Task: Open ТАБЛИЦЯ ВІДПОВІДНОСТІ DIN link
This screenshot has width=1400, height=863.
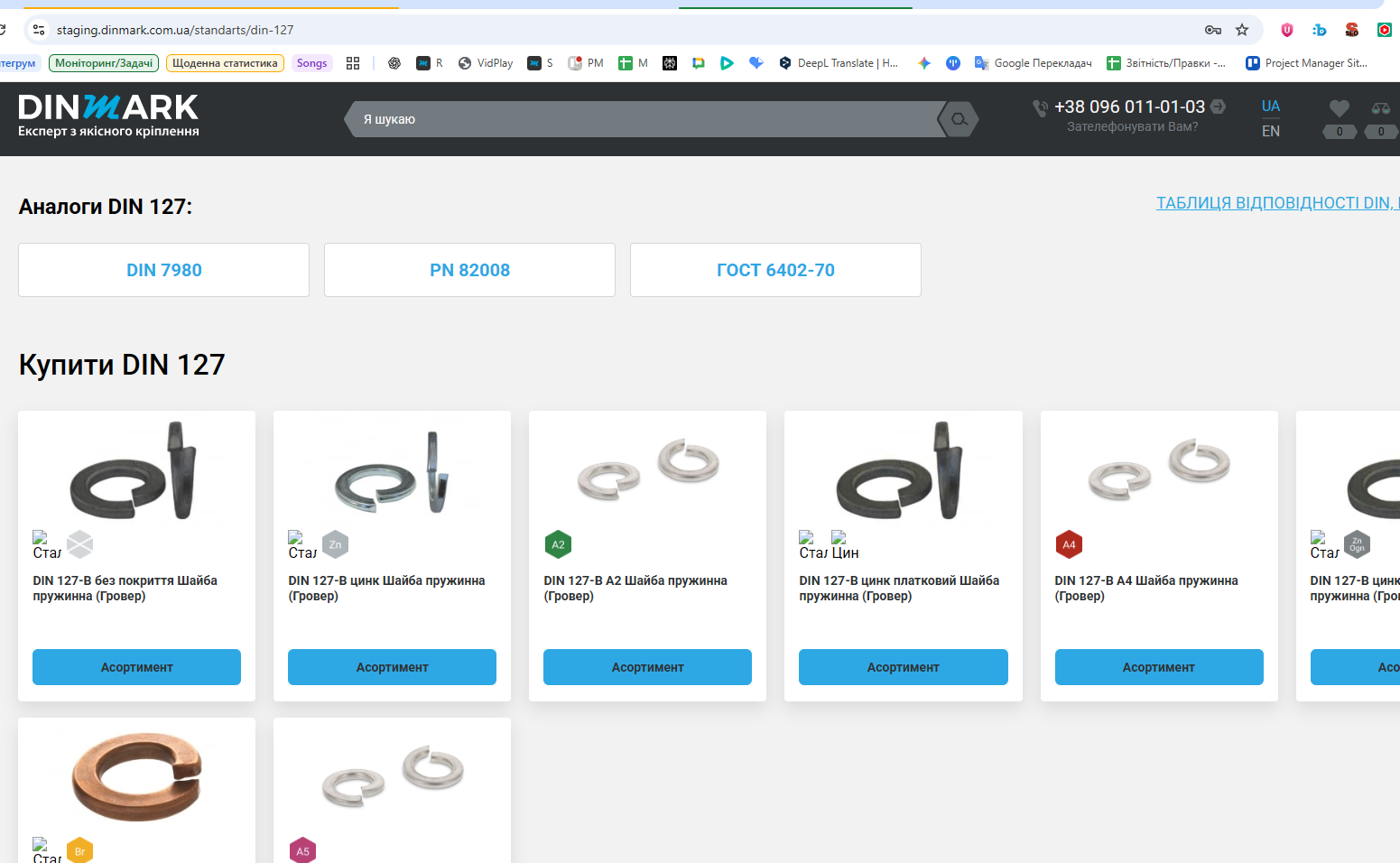Action: tap(1277, 203)
